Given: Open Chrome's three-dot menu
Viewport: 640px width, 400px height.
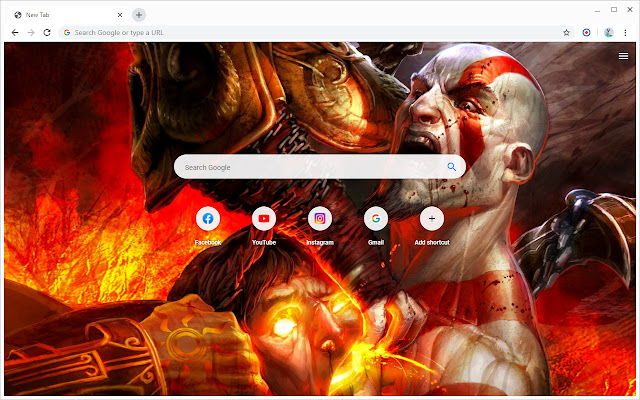Looking at the screenshot, I should 625,33.
